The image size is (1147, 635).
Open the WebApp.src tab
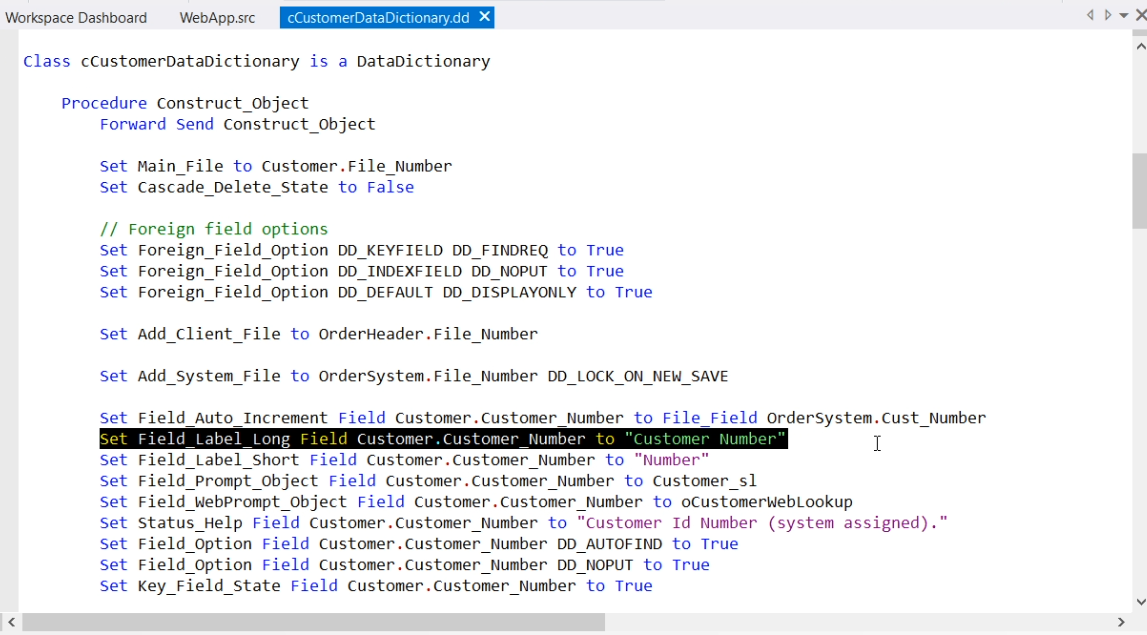217,18
